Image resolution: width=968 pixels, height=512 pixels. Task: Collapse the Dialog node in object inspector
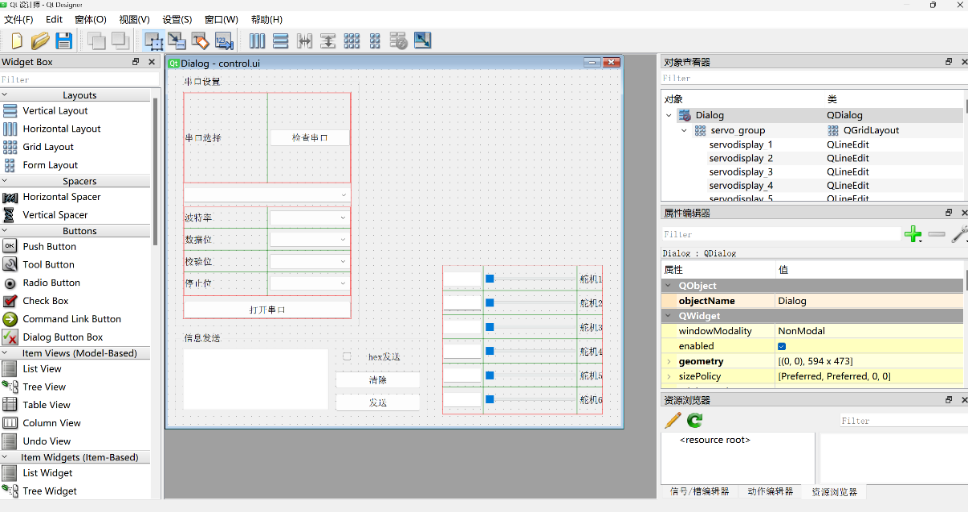[x=669, y=115]
